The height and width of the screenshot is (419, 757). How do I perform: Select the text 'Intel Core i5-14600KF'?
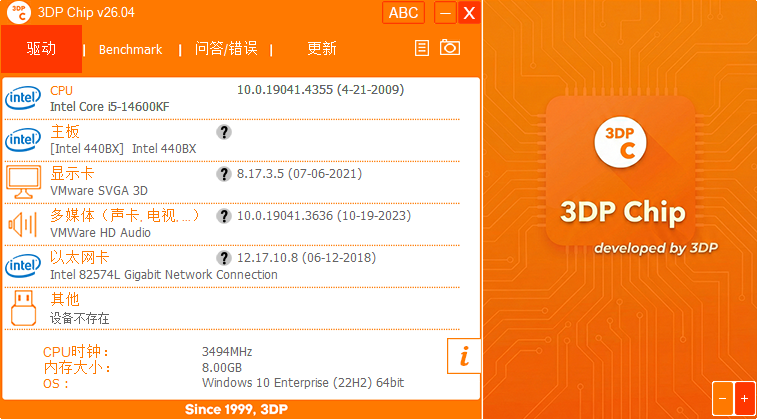(110, 107)
